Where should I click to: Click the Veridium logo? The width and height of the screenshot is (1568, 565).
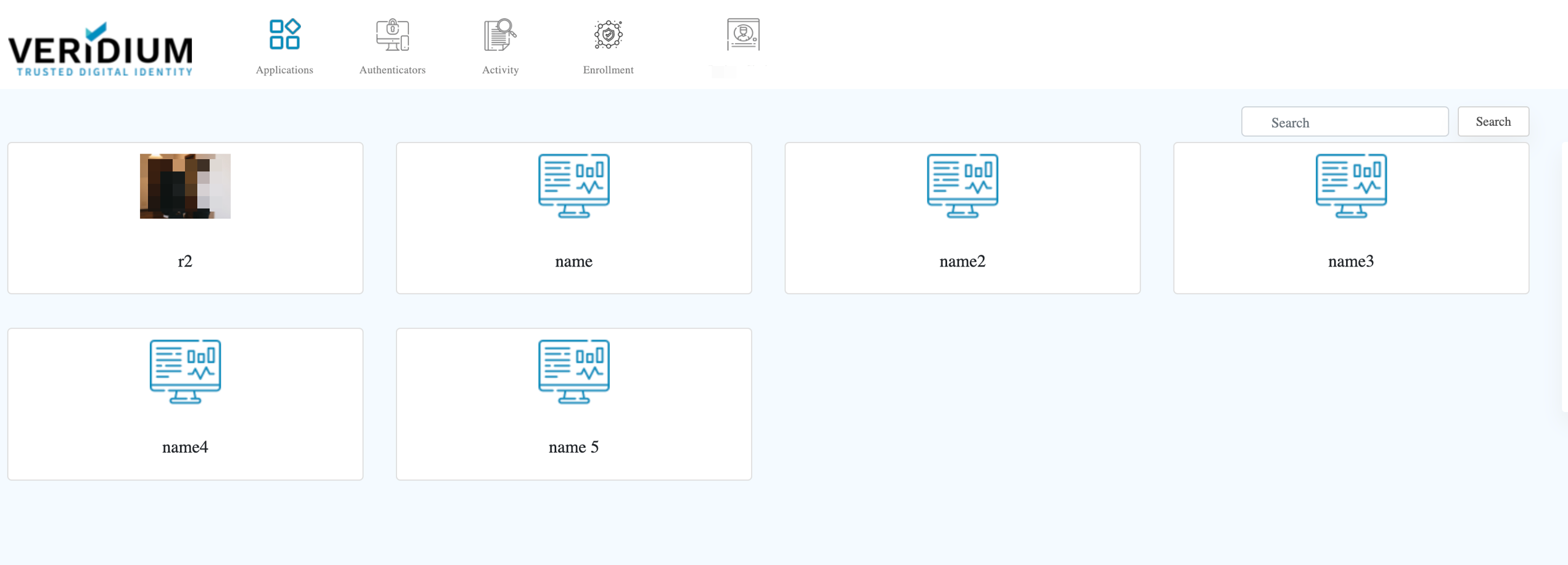[x=101, y=49]
